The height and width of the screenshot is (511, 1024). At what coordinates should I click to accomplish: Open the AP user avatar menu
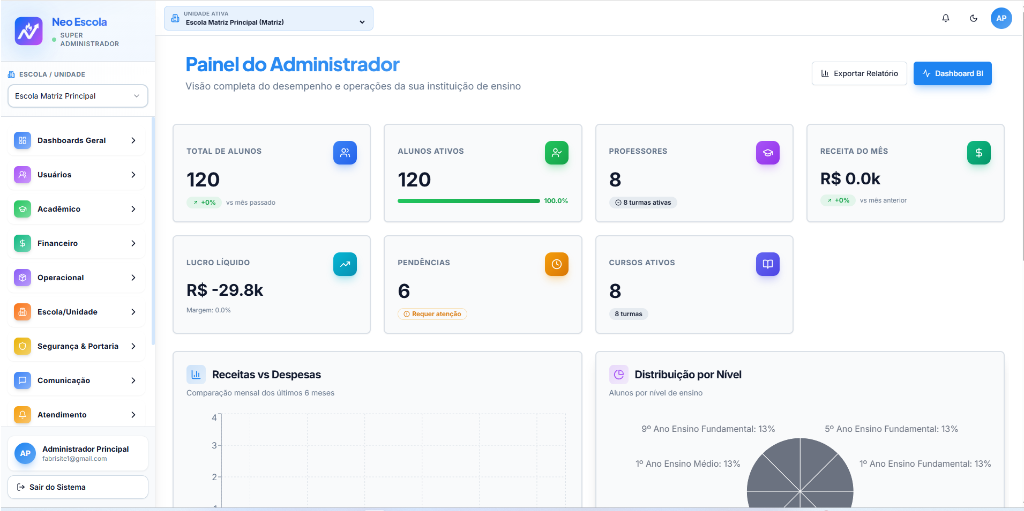click(1000, 18)
